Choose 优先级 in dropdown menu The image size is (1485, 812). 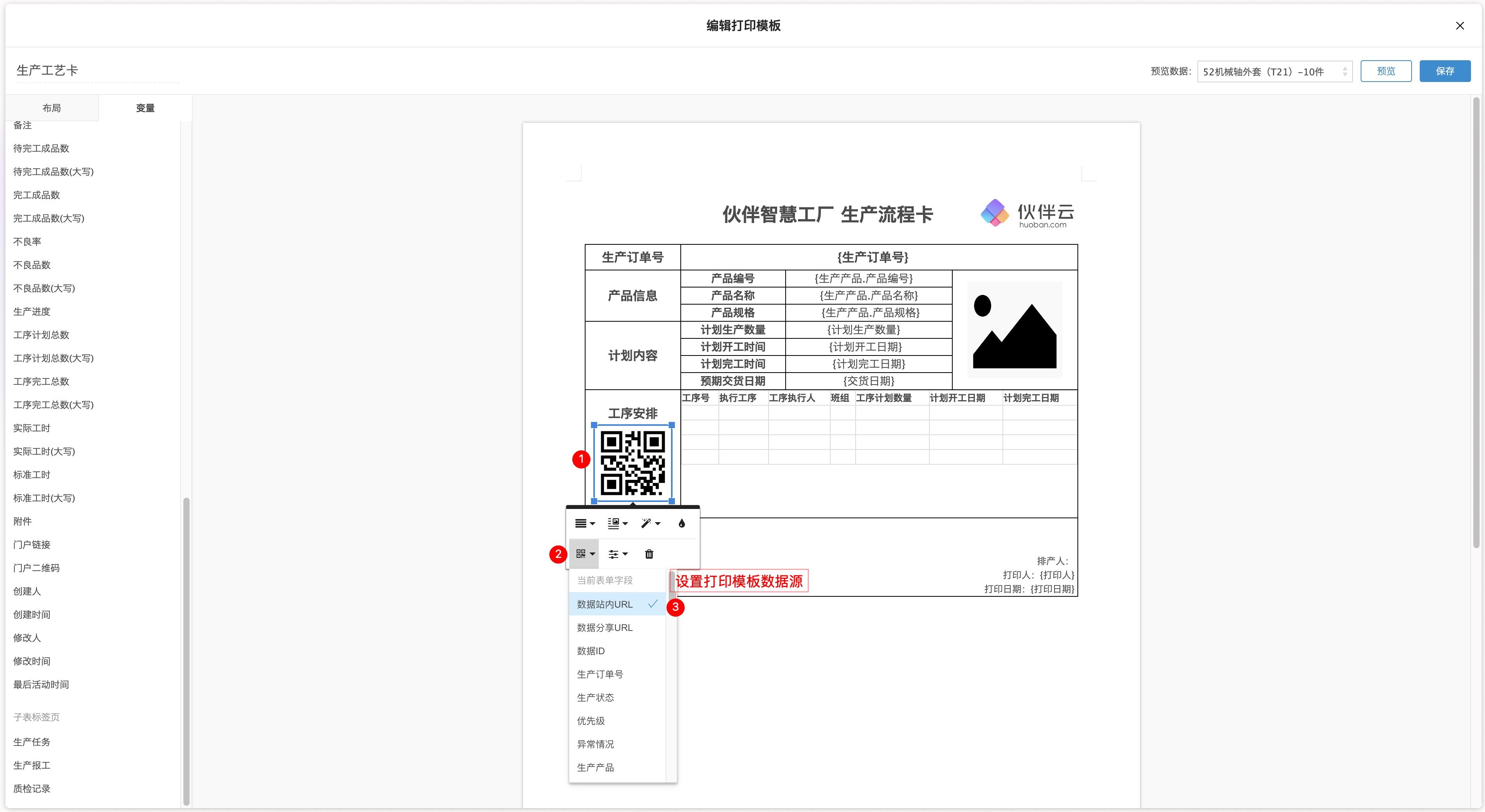click(617, 721)
